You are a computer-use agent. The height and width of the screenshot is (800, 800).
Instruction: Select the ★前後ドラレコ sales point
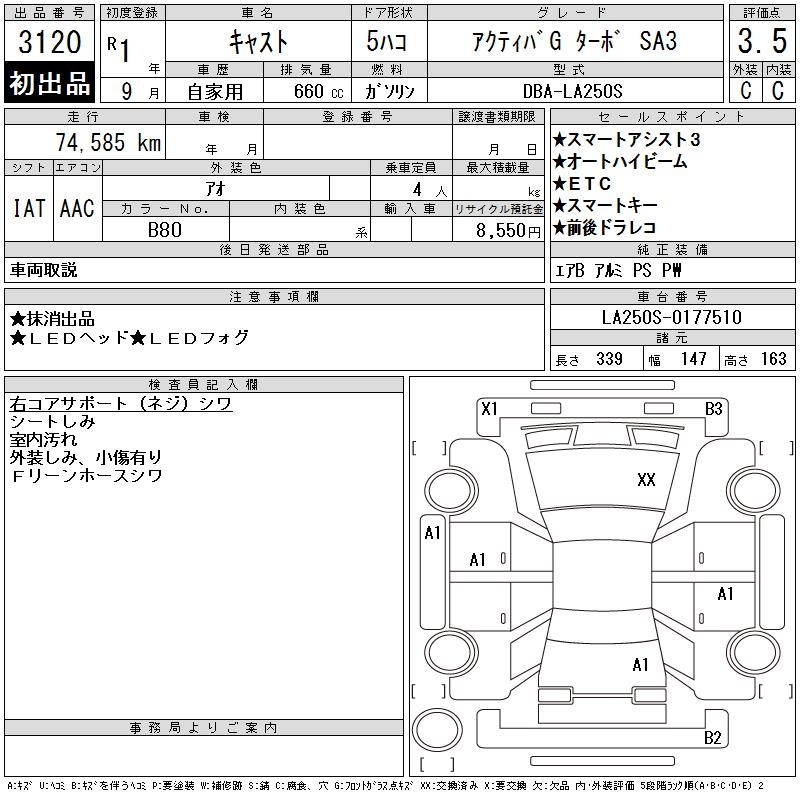[604, 228]
